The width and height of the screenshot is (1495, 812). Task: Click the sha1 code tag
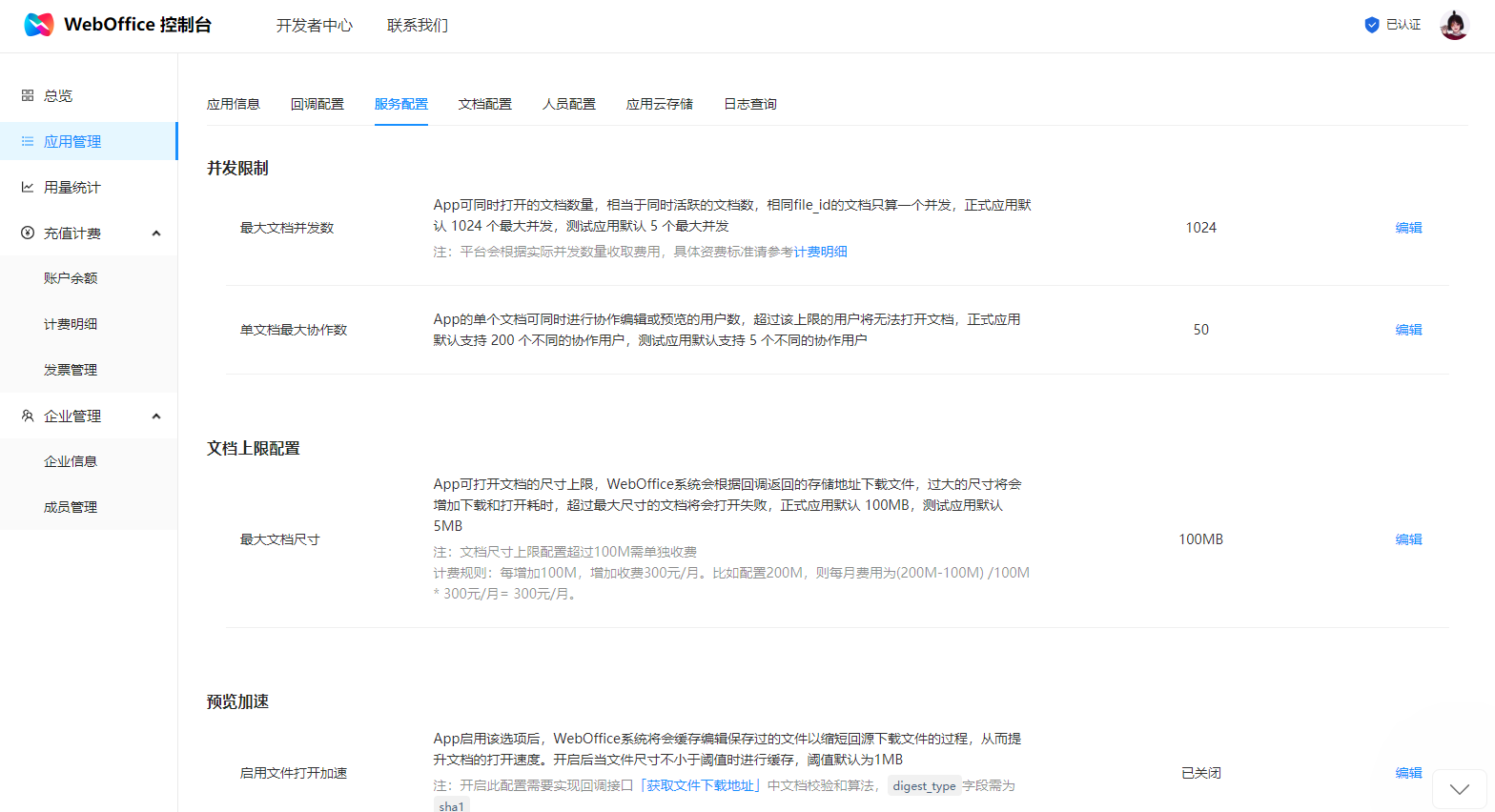point(452,806)
